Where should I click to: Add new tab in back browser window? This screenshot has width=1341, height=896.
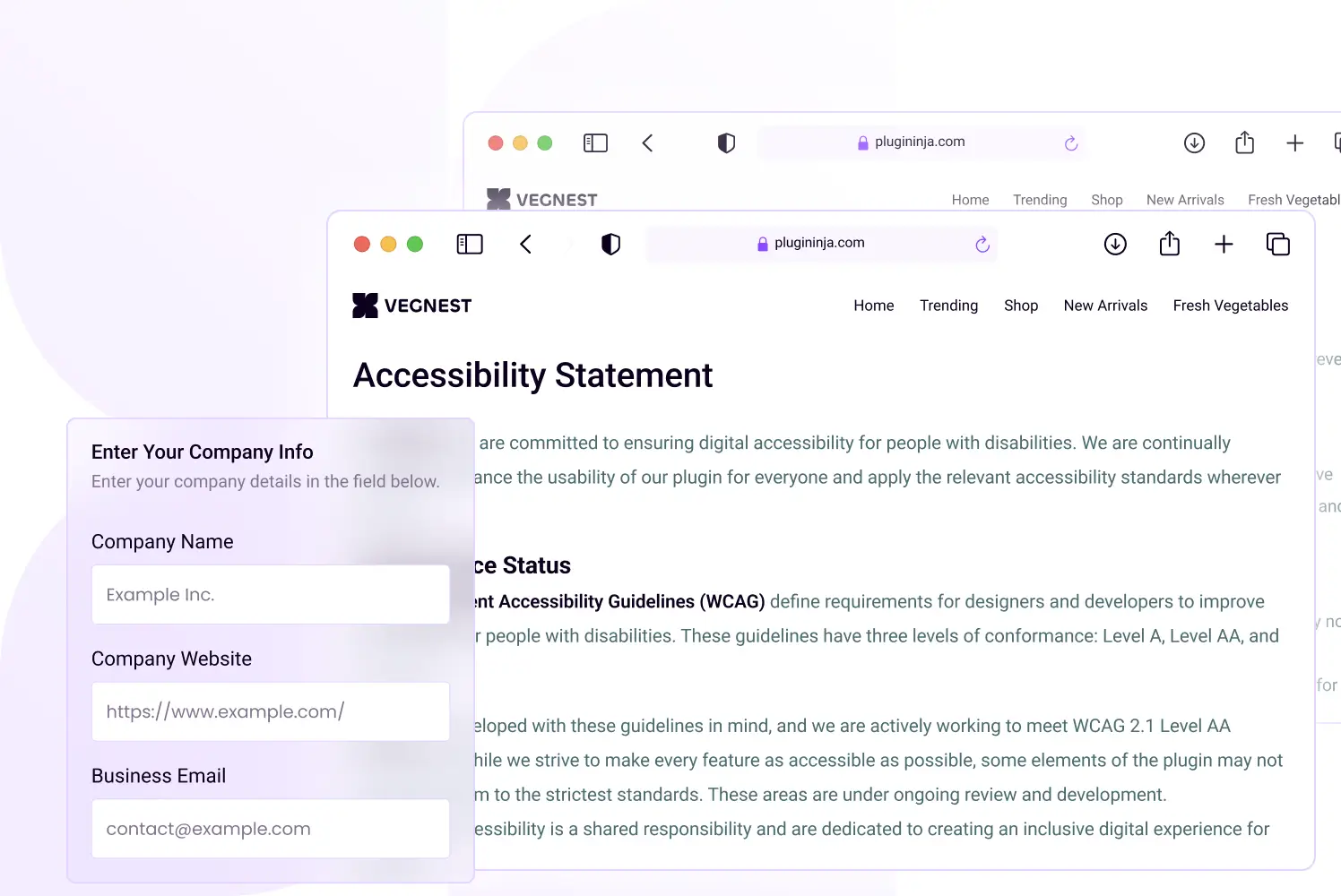(1294, 142)
